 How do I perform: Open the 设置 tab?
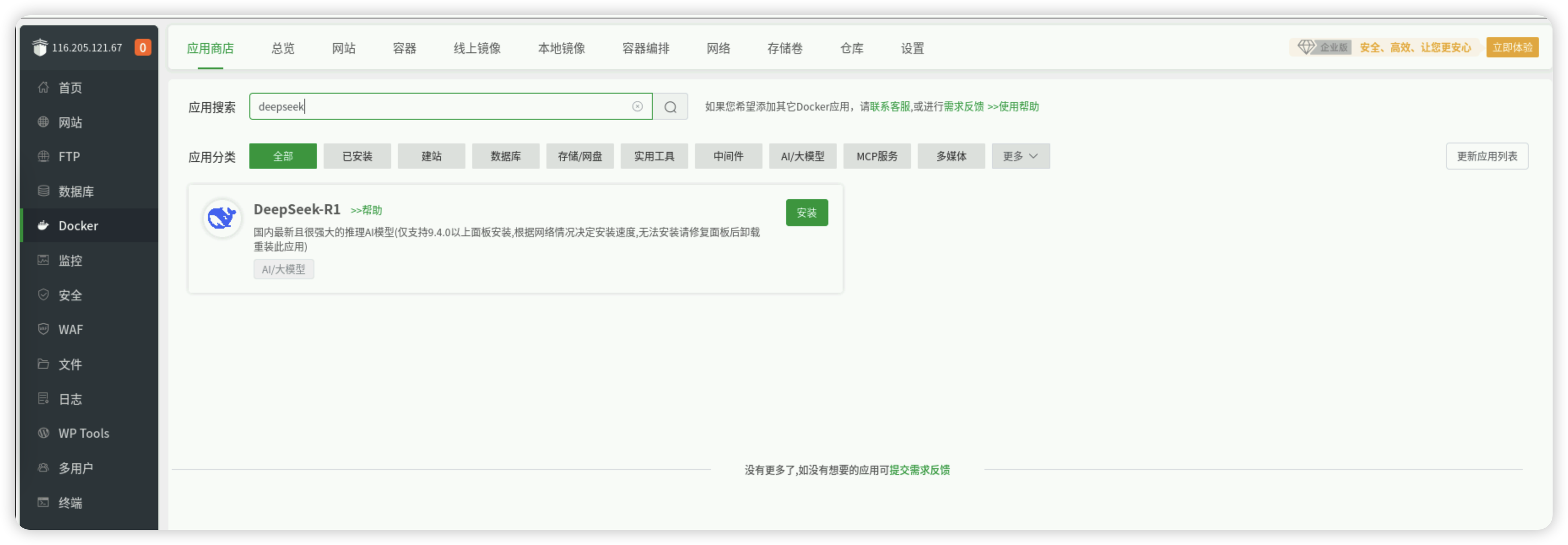[x=912, y=48]
